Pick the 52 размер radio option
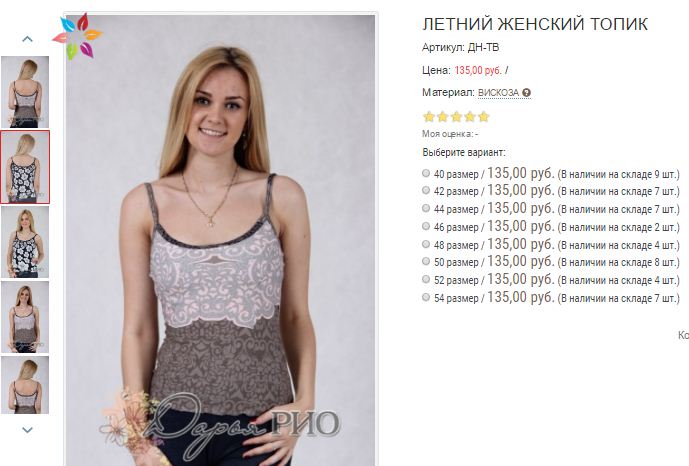This screenshot has height=466, width=689. coord(426,279)
